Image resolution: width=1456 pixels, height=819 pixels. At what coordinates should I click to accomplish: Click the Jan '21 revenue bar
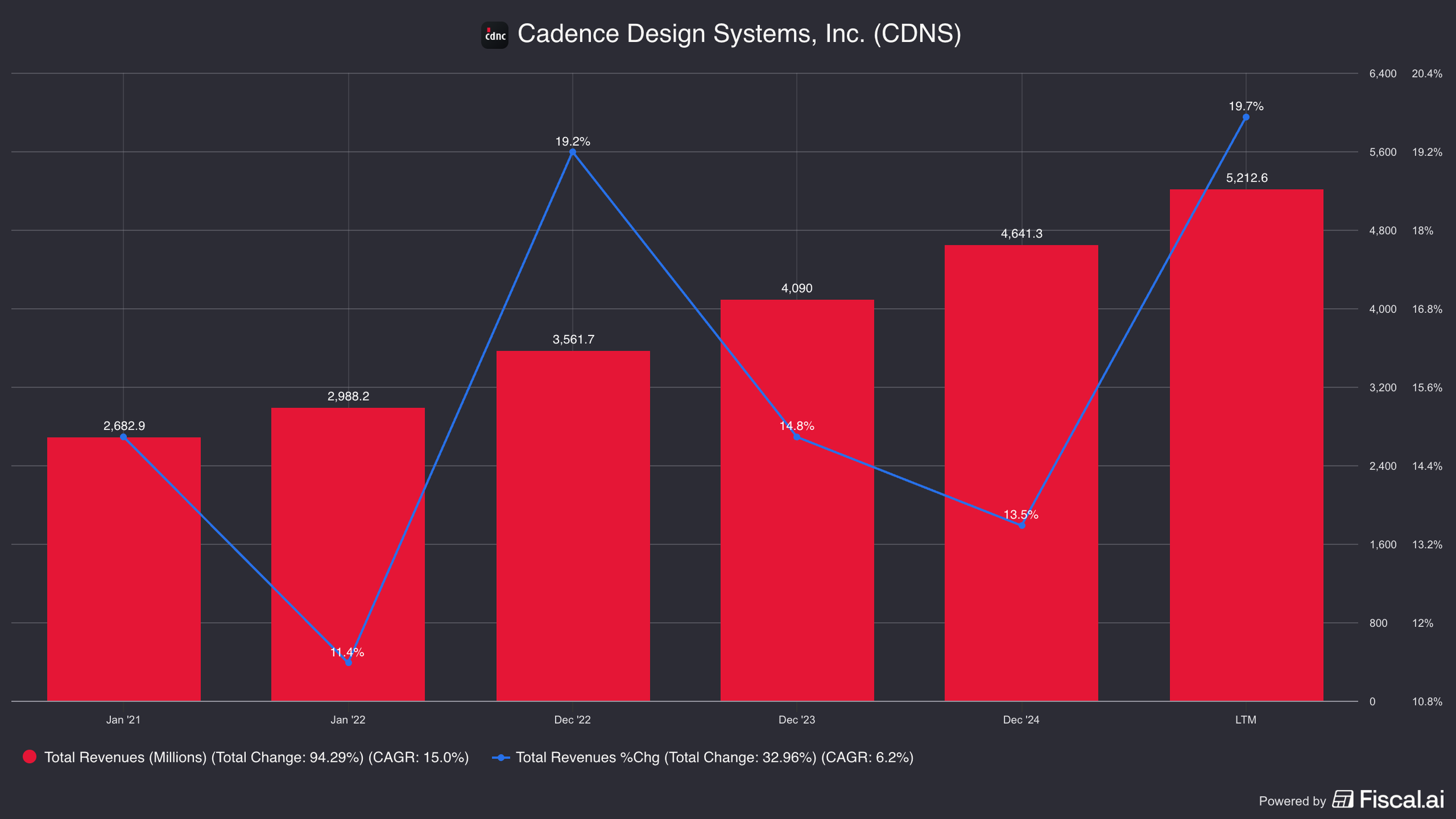coord(123,583)
